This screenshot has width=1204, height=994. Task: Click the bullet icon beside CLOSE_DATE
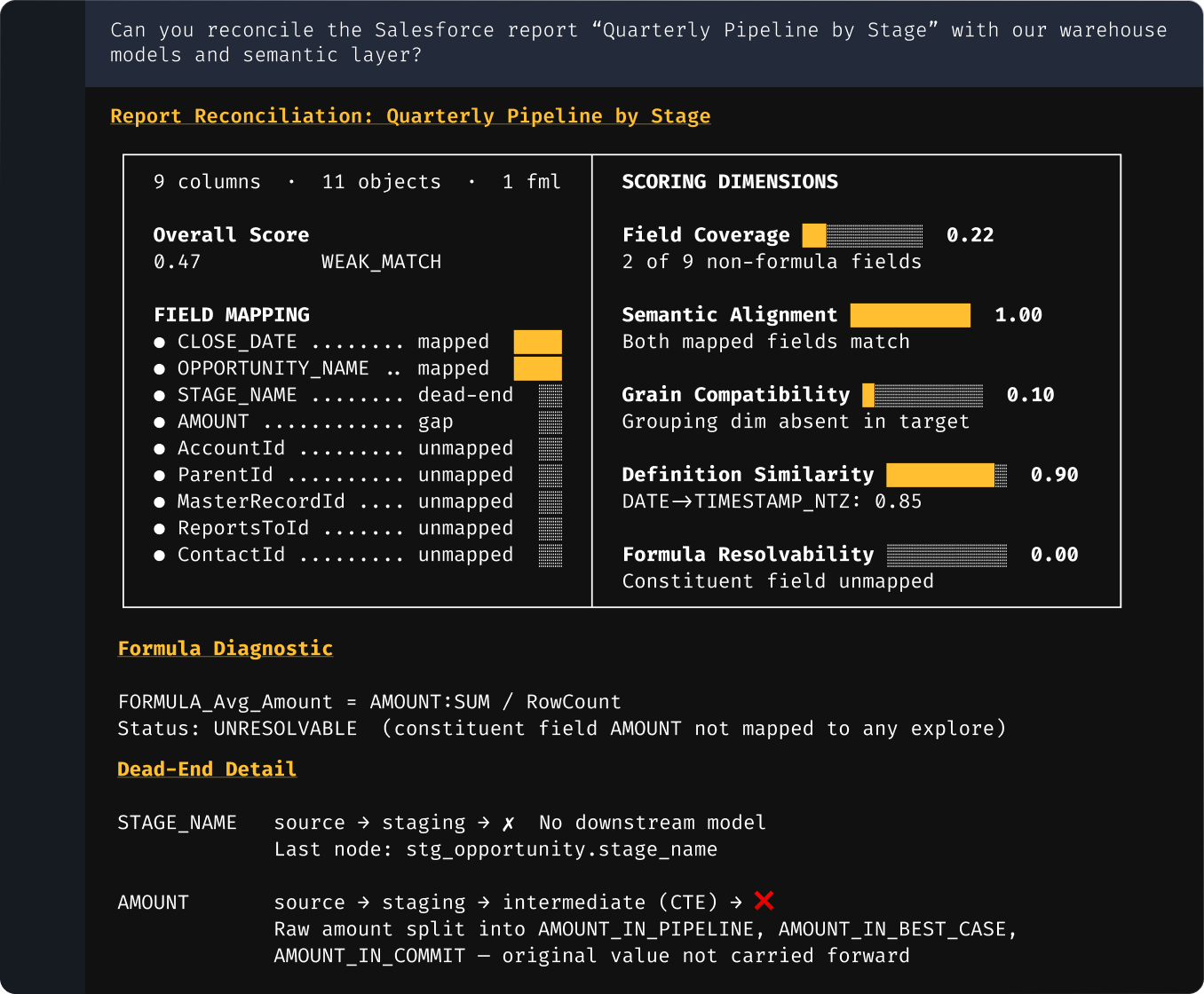[159, 342]
